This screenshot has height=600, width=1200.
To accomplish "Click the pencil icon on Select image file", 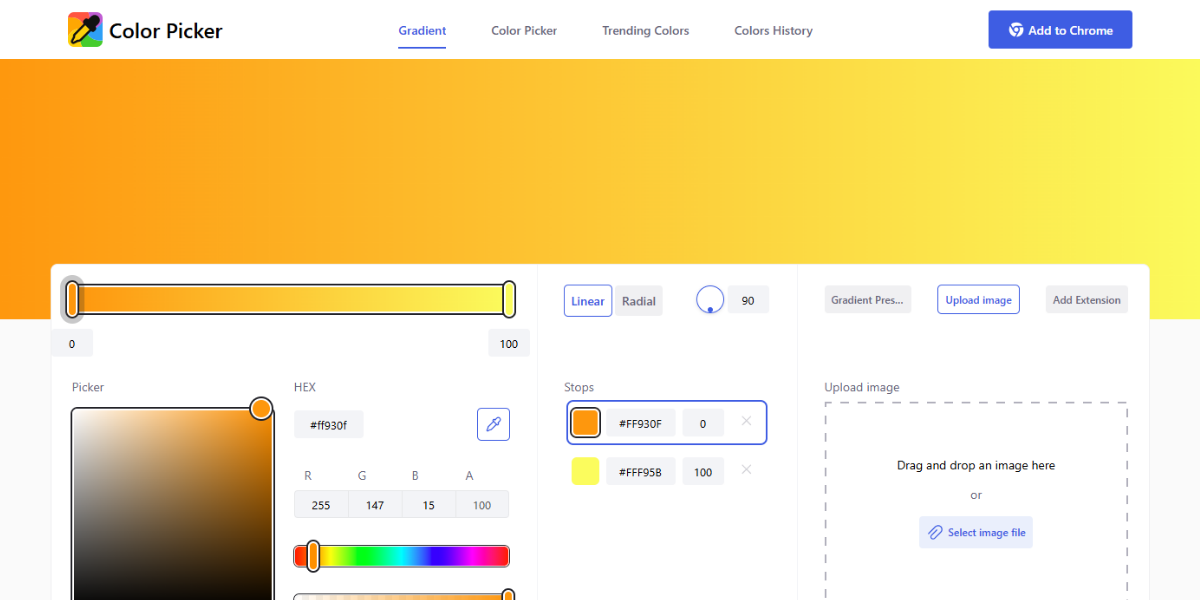I will pyautogui.click(x=936, y=532).
